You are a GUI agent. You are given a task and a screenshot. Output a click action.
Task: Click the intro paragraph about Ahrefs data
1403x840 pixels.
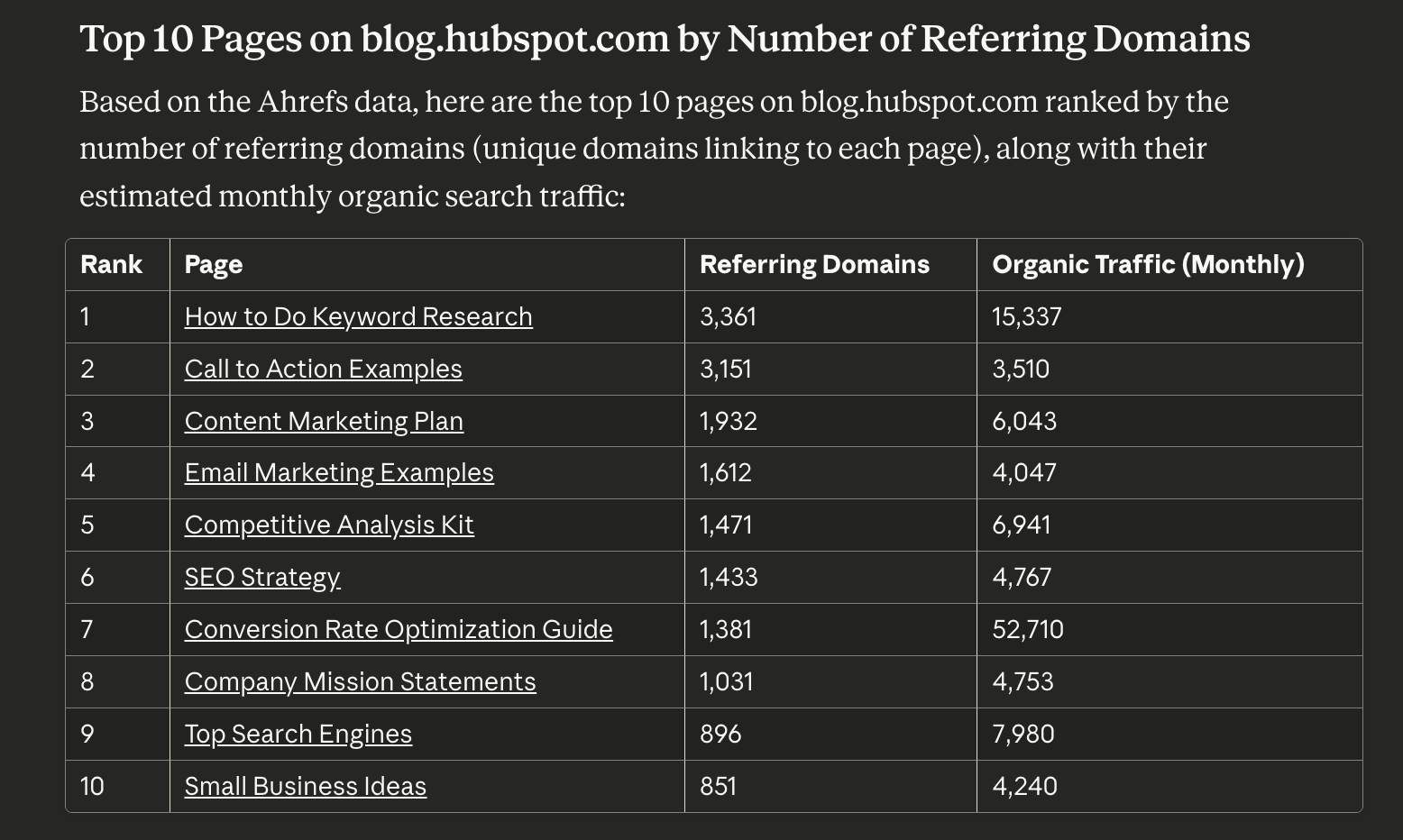pyautogui.click(x=654, y=149)
